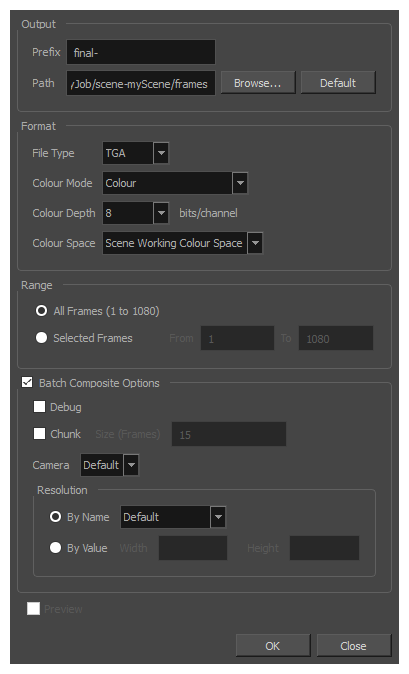
Task: Click the Close button
Action: (x=354, y=646)
